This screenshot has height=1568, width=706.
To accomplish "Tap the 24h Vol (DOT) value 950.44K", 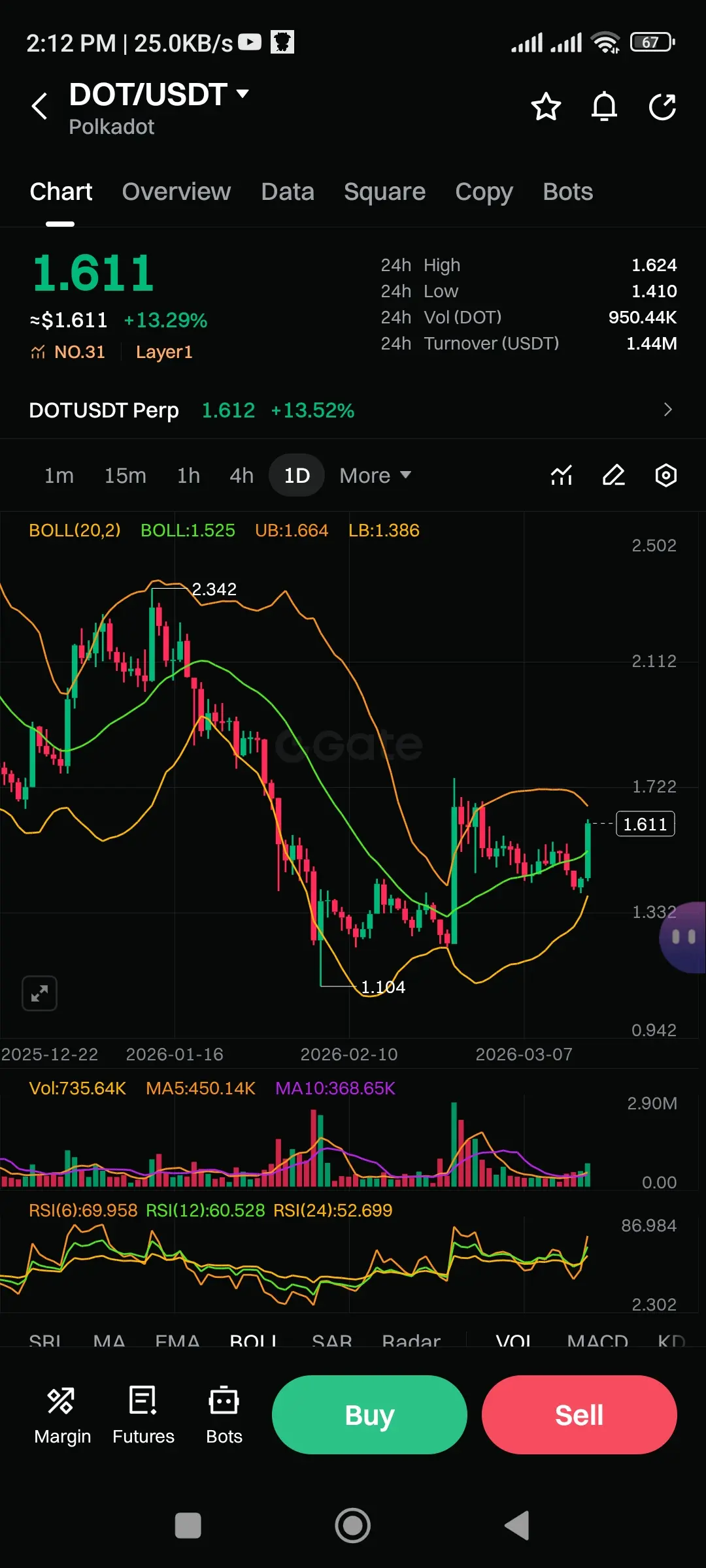I will [643, 318].
